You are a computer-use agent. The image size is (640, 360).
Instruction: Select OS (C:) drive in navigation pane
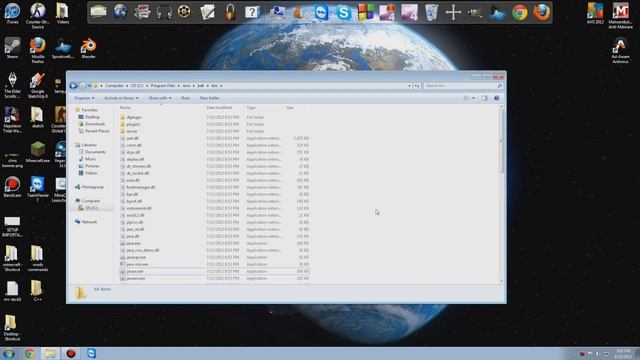point(91,208)
